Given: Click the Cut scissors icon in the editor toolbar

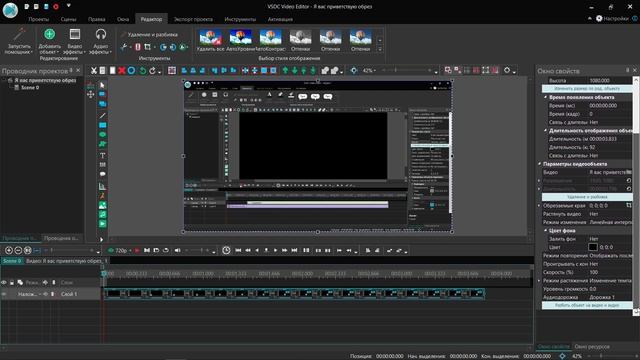Looking at the screenshot, I should point(93,71).
